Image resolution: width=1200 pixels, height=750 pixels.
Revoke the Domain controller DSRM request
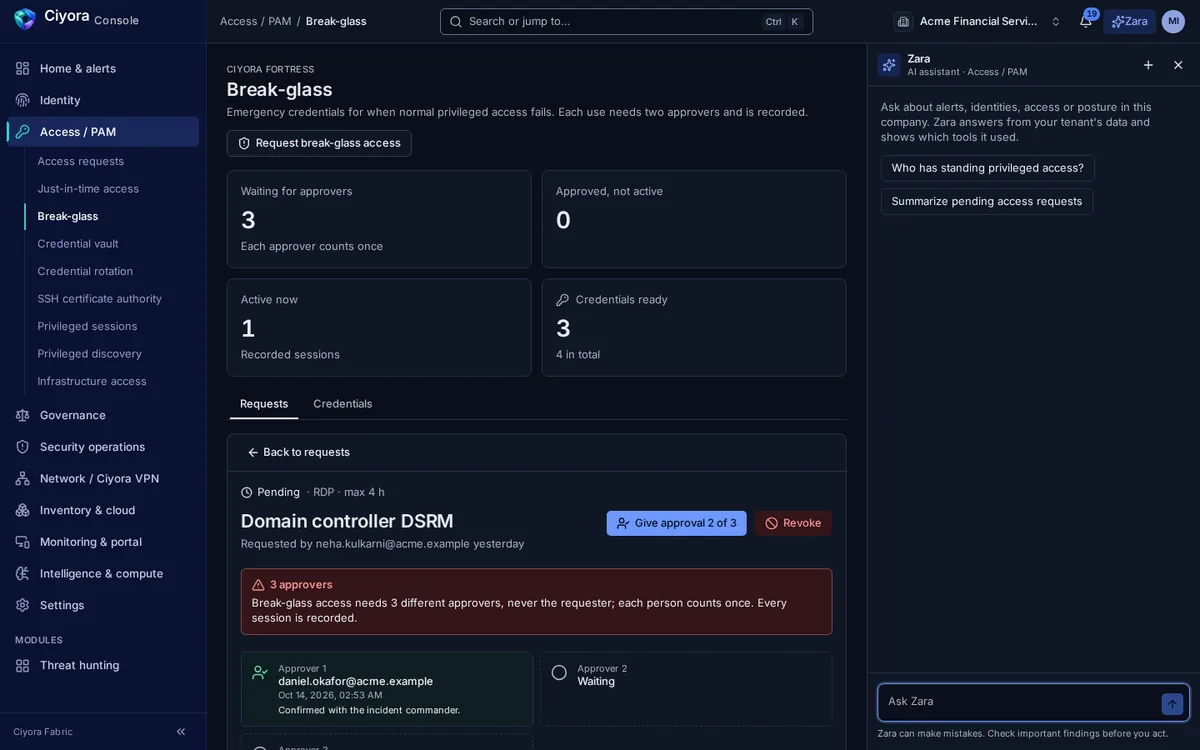[x=793, y=523]
